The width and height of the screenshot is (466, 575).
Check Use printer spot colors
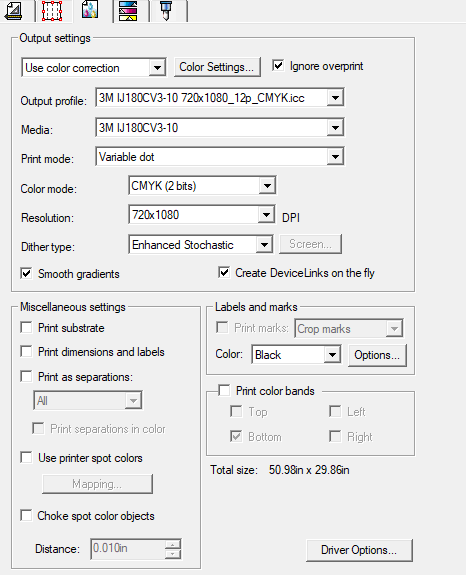[x=26, y=458]
